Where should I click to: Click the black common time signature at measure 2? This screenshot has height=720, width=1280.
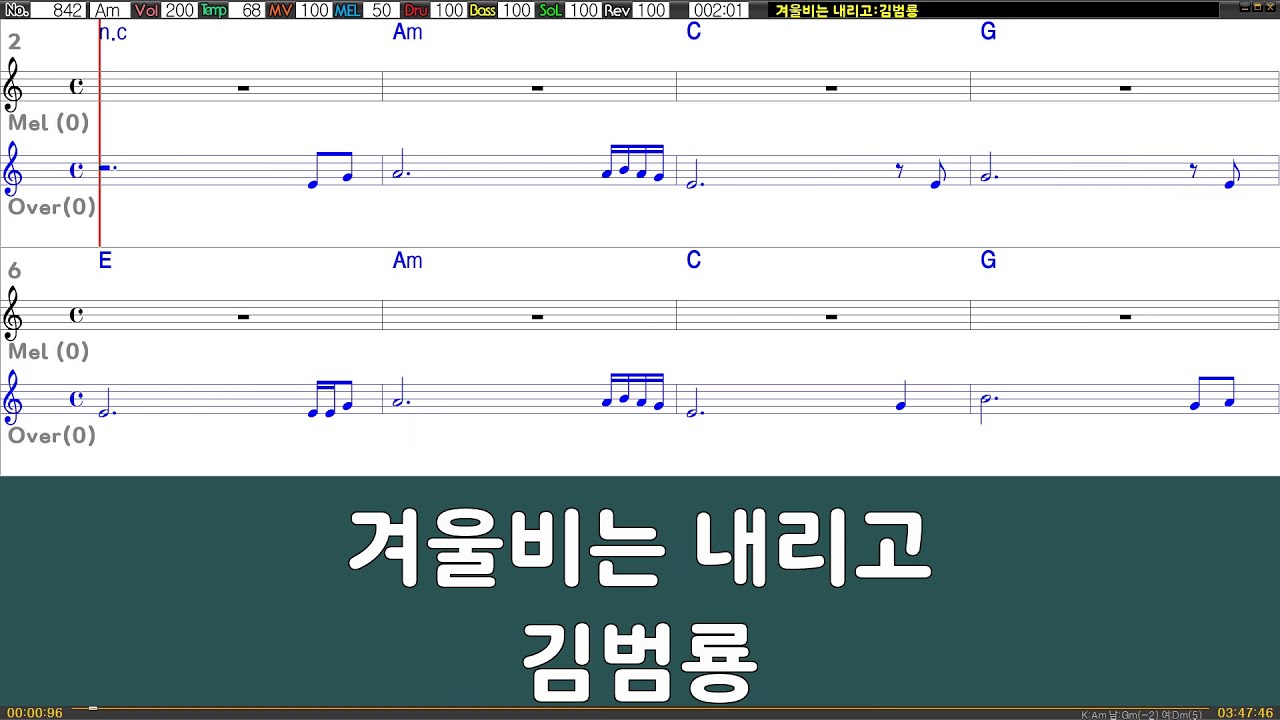click(76, 86)
